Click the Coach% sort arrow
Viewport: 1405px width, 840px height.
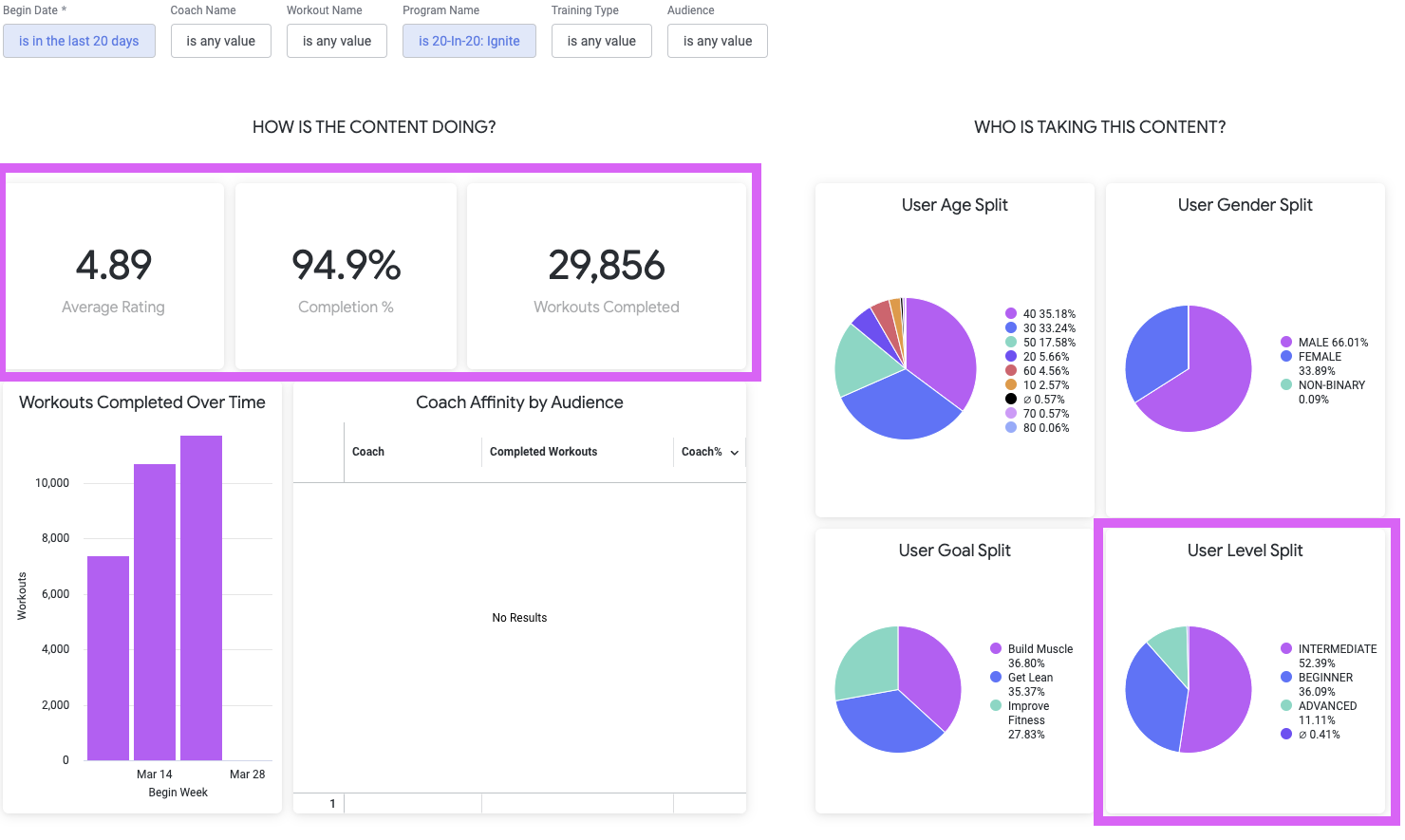pyautogui.click(x=735, y=453)
